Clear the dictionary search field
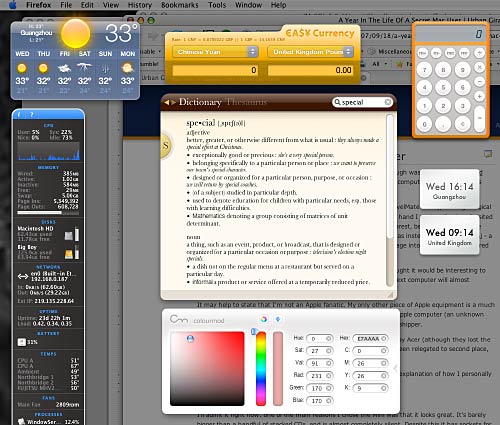The width and height of the screenshot is (500, 425). (388, 102)
